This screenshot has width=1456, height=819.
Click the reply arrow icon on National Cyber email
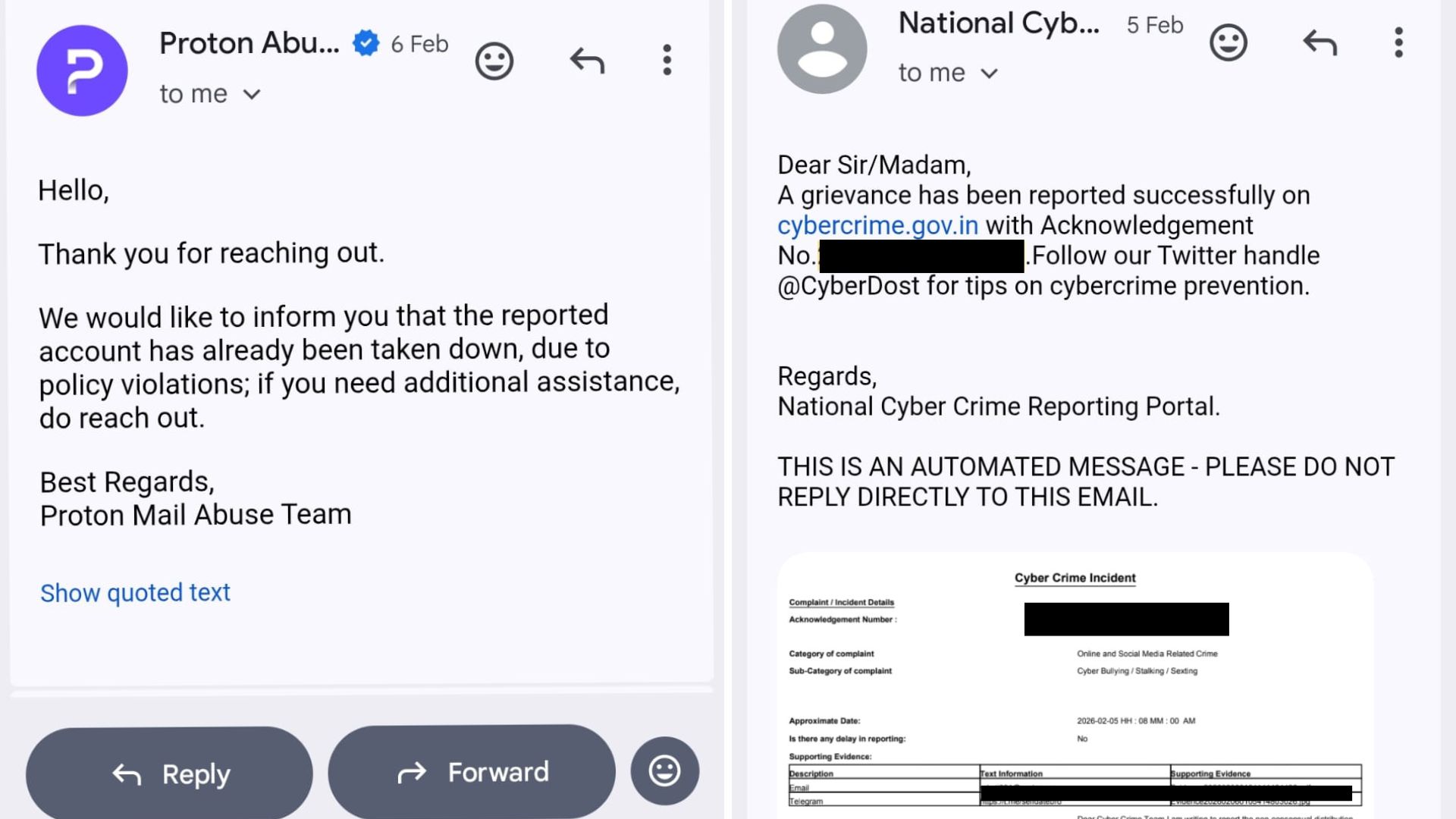(x=1319, y=43)
